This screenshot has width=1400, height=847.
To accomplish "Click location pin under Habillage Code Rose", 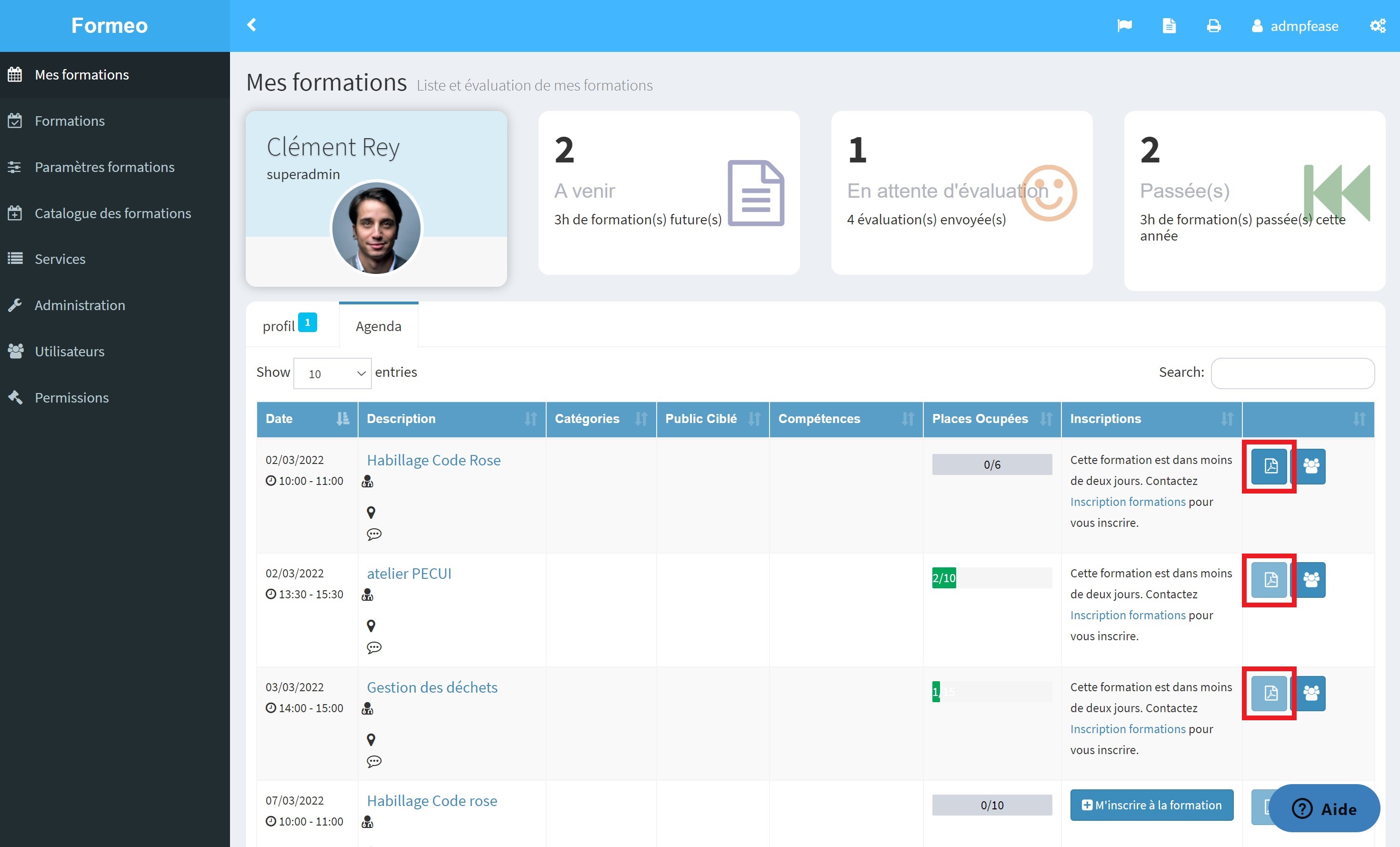I will tap(371, 512).
